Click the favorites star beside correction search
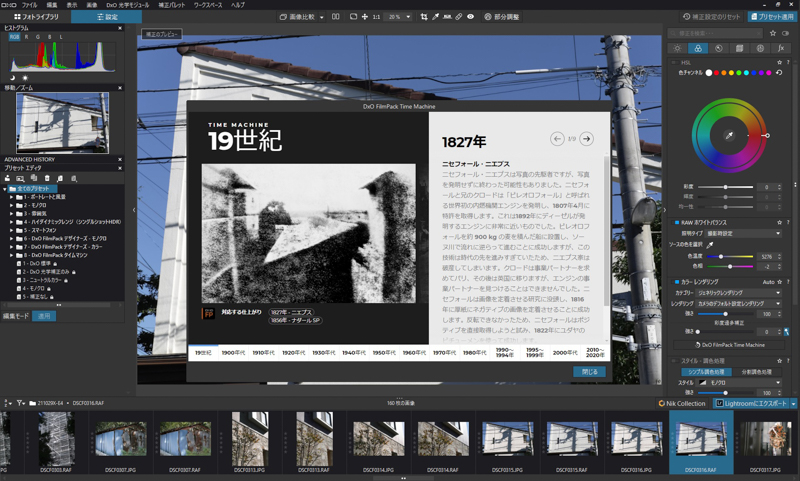 773,33
